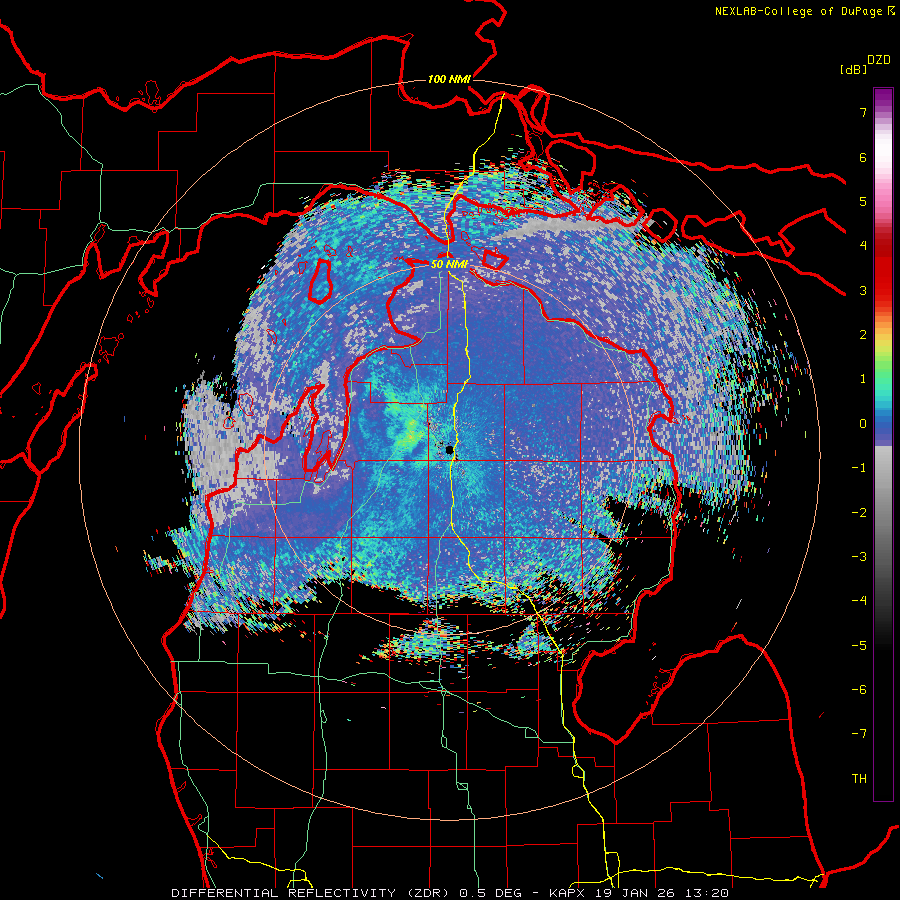
Task: Click the DZD legend title
Action: pyautogui.click(x=879, y=60)
